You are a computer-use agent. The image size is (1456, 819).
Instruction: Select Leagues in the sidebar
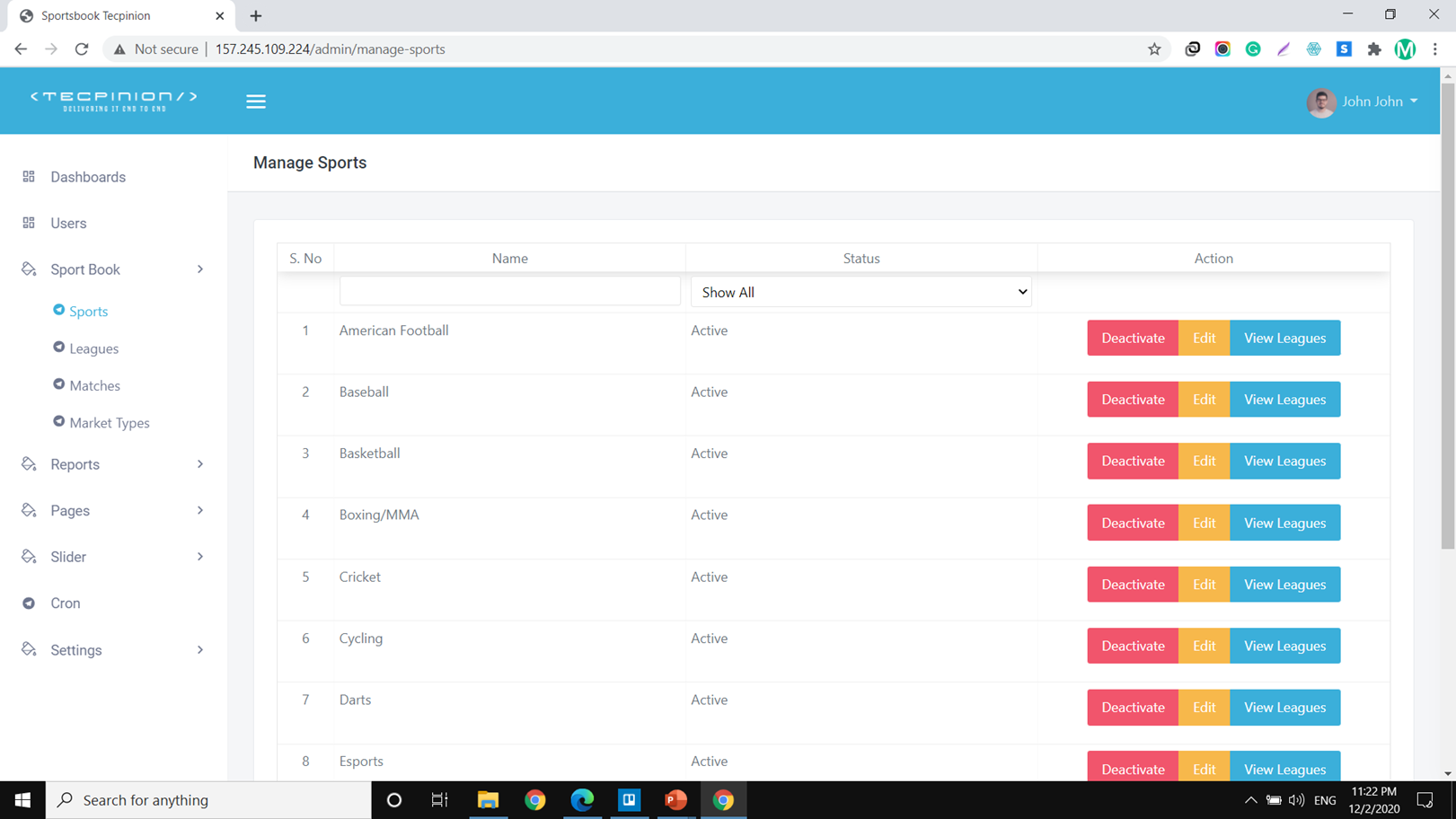coord(93,348)
